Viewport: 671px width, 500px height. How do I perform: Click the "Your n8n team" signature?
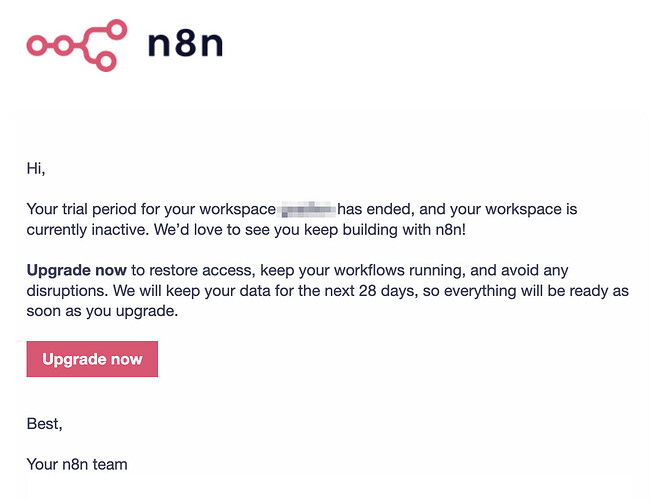pos(77,464)
